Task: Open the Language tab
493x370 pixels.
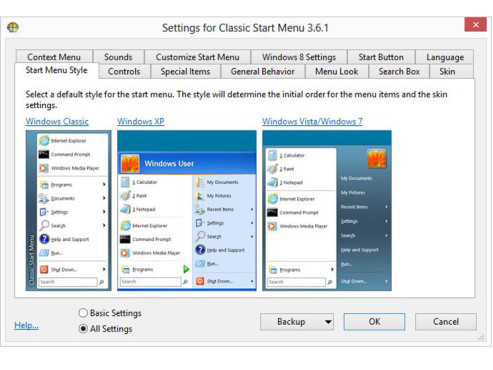Action: (x=445, y=57)
